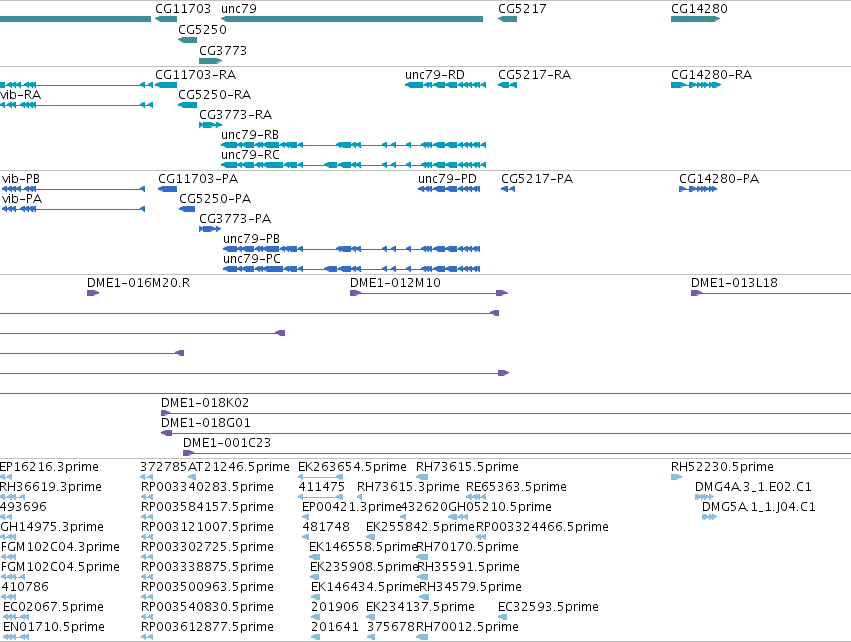Viewport: 851px width, 642px height.
Task: Click the CG11703-RA transcript glyph
Action: pyautogui.click(x=166, y=85)
